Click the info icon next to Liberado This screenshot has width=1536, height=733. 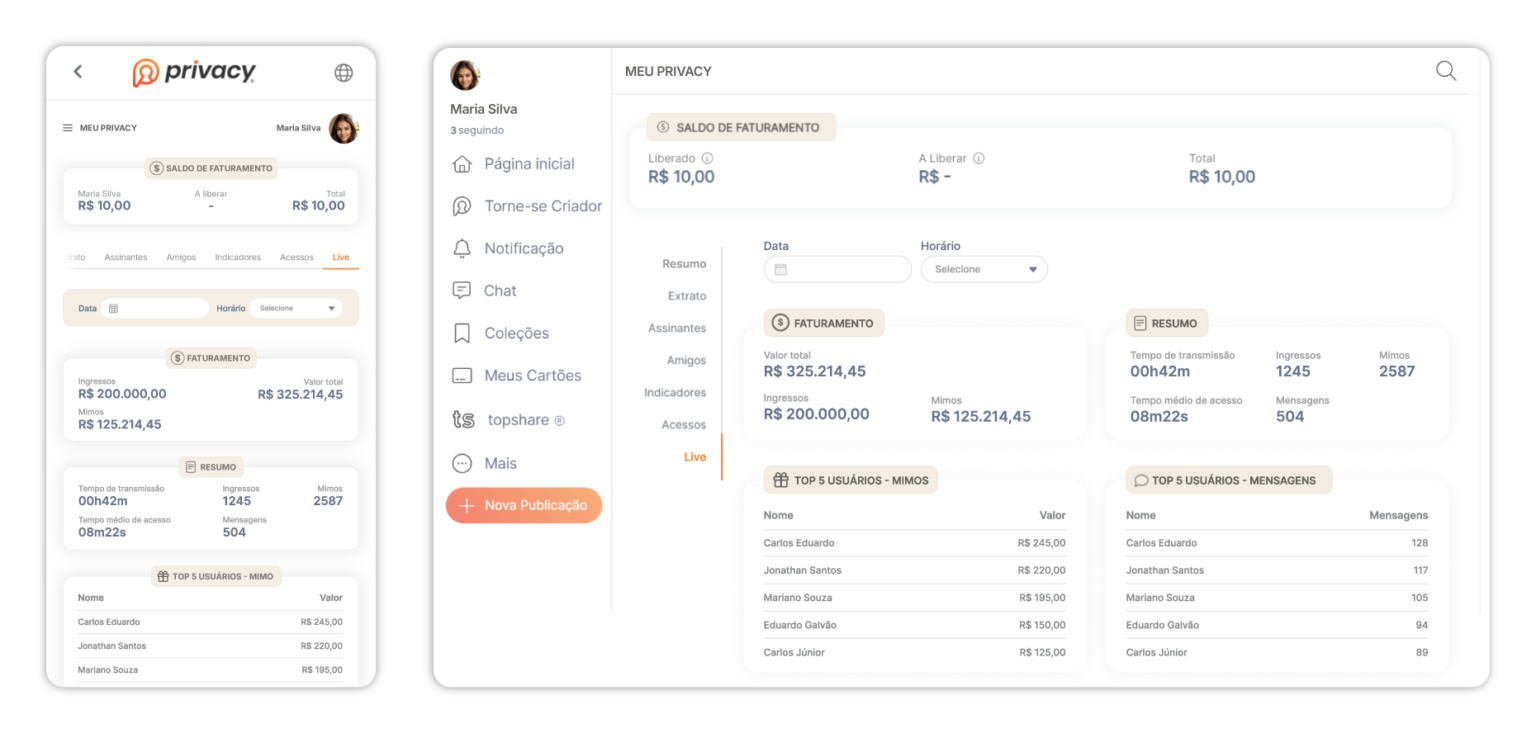[707, 158]
